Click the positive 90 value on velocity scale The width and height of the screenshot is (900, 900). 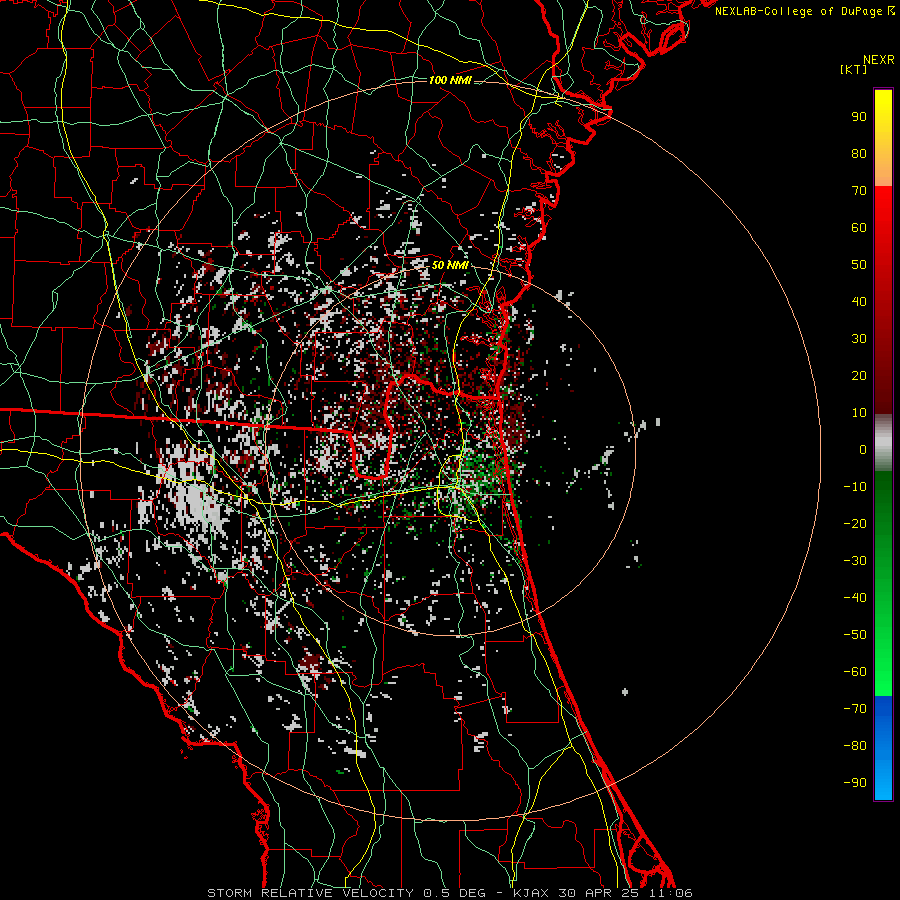[859, 117]
